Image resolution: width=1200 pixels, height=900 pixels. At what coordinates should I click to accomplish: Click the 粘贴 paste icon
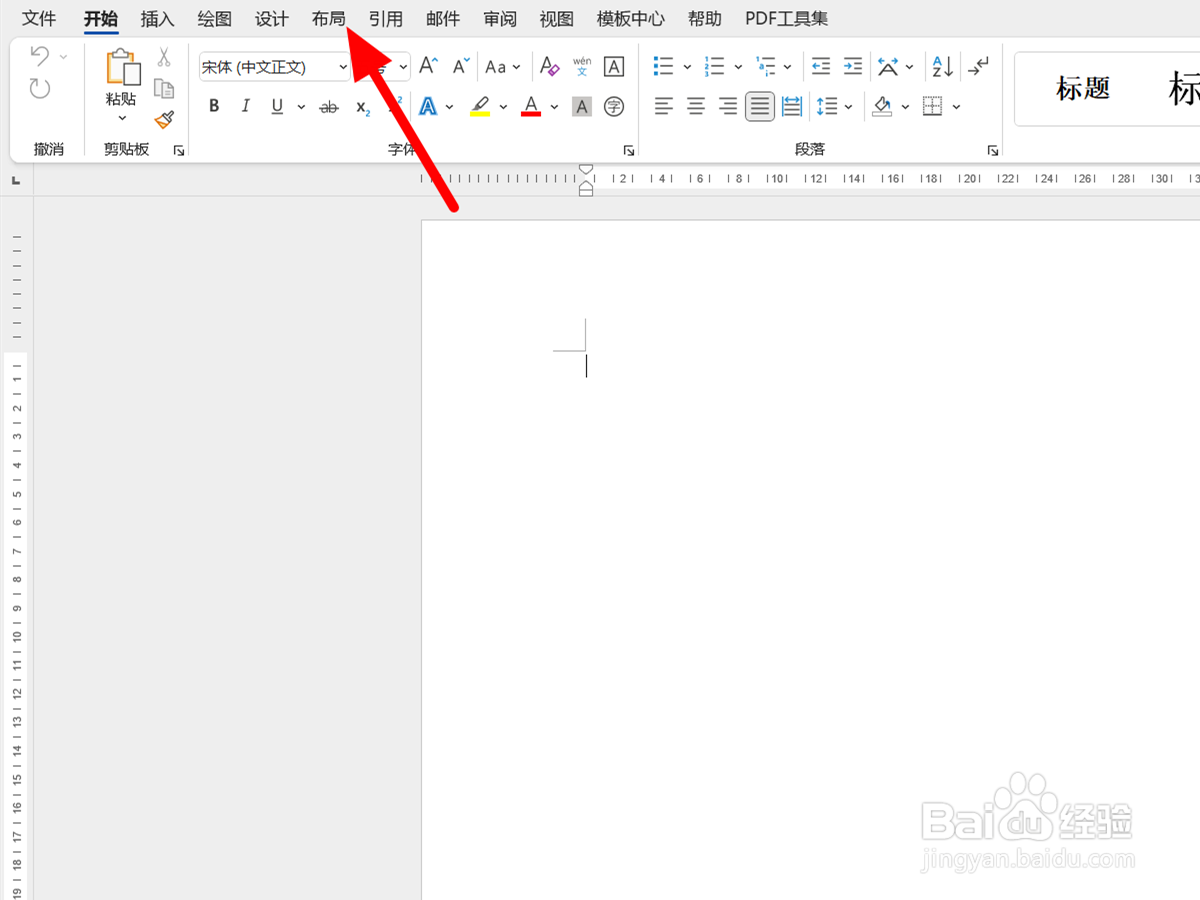(x=123, y=67)
